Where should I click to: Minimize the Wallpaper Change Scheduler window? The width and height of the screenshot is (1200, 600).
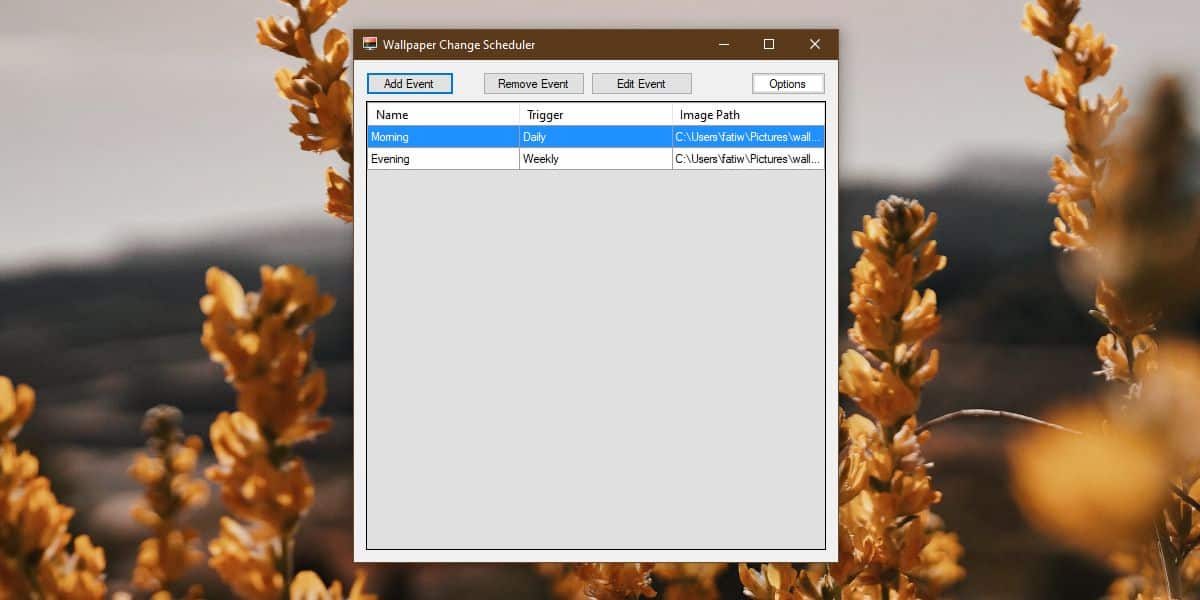click(723, 44)
